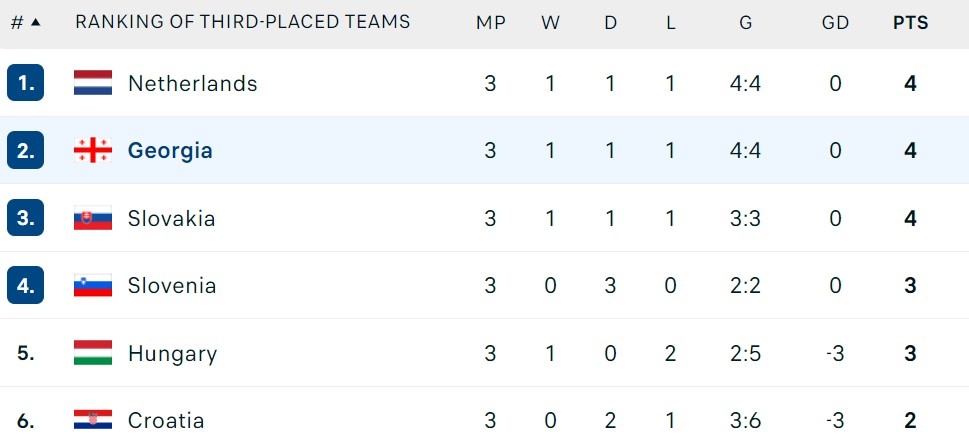The width and height of the screenshot is (969, 444).
Task: Click the MP column header
Action: point(490,23)
